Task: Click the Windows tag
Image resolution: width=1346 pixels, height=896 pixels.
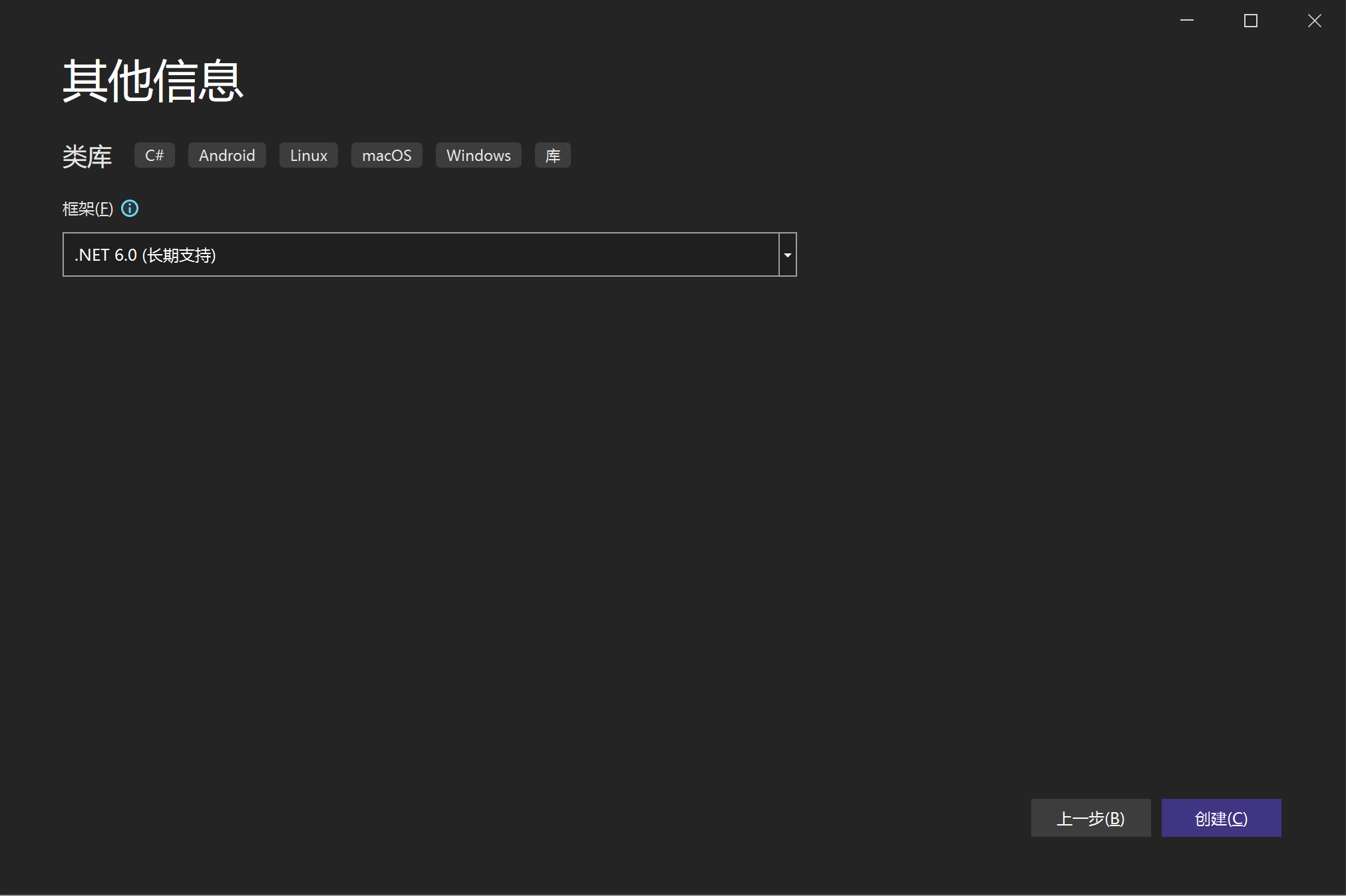Action: (x=478, y=155)
